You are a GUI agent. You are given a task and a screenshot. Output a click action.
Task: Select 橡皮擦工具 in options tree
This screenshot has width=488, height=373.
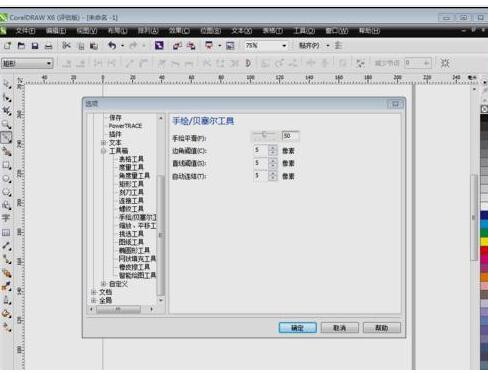[134, 267]
